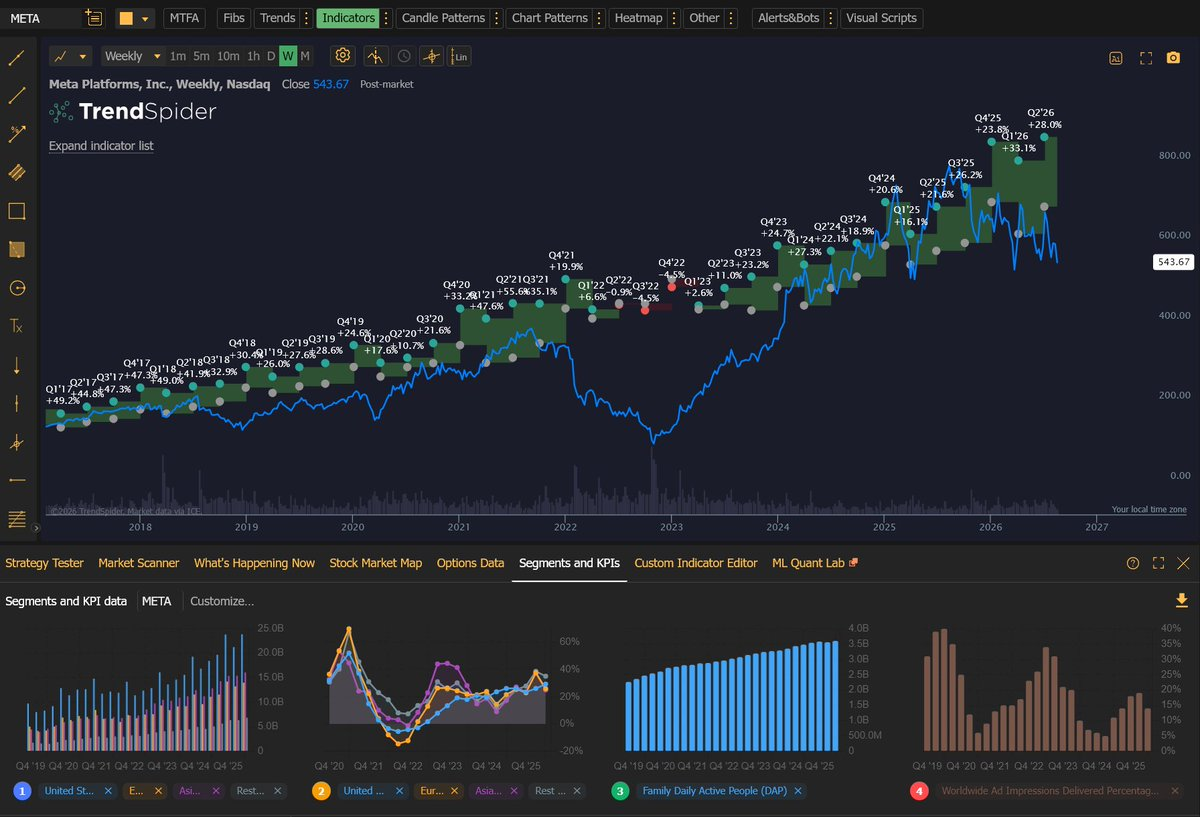Click the fullscreen chart icon
Screen dimensions: 1200x817
click(1146, 58)
